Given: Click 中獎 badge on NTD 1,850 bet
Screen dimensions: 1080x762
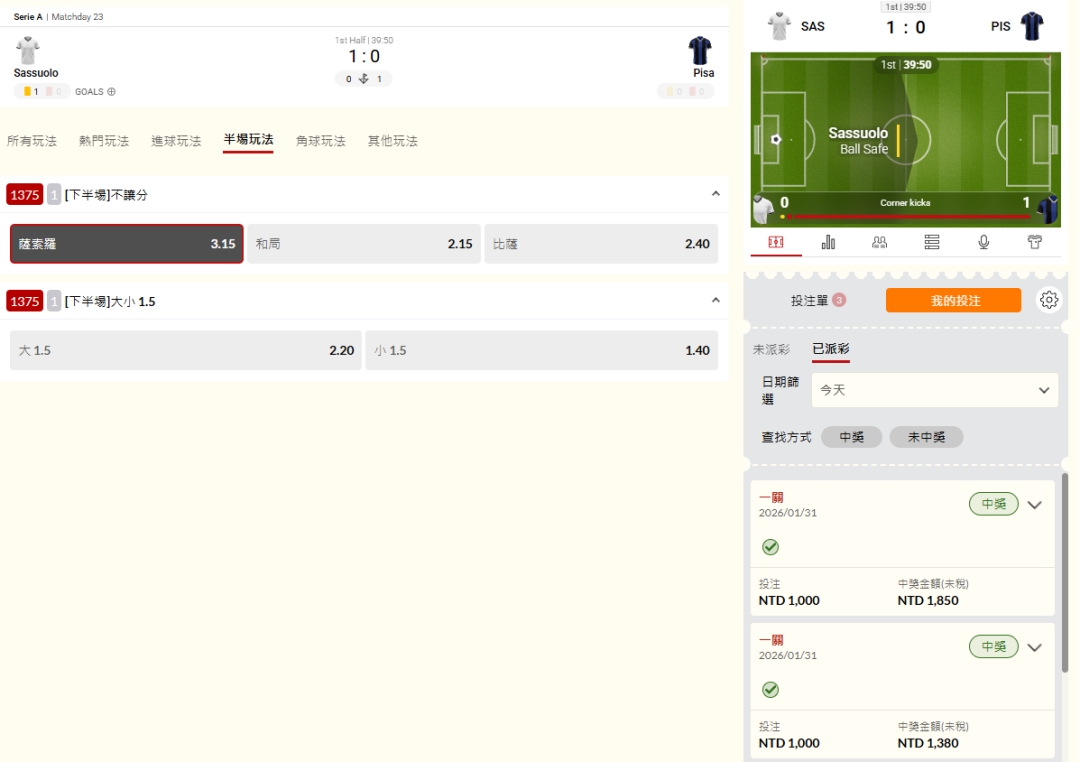Looking at the screenshot, I should (x=994, y=504).
